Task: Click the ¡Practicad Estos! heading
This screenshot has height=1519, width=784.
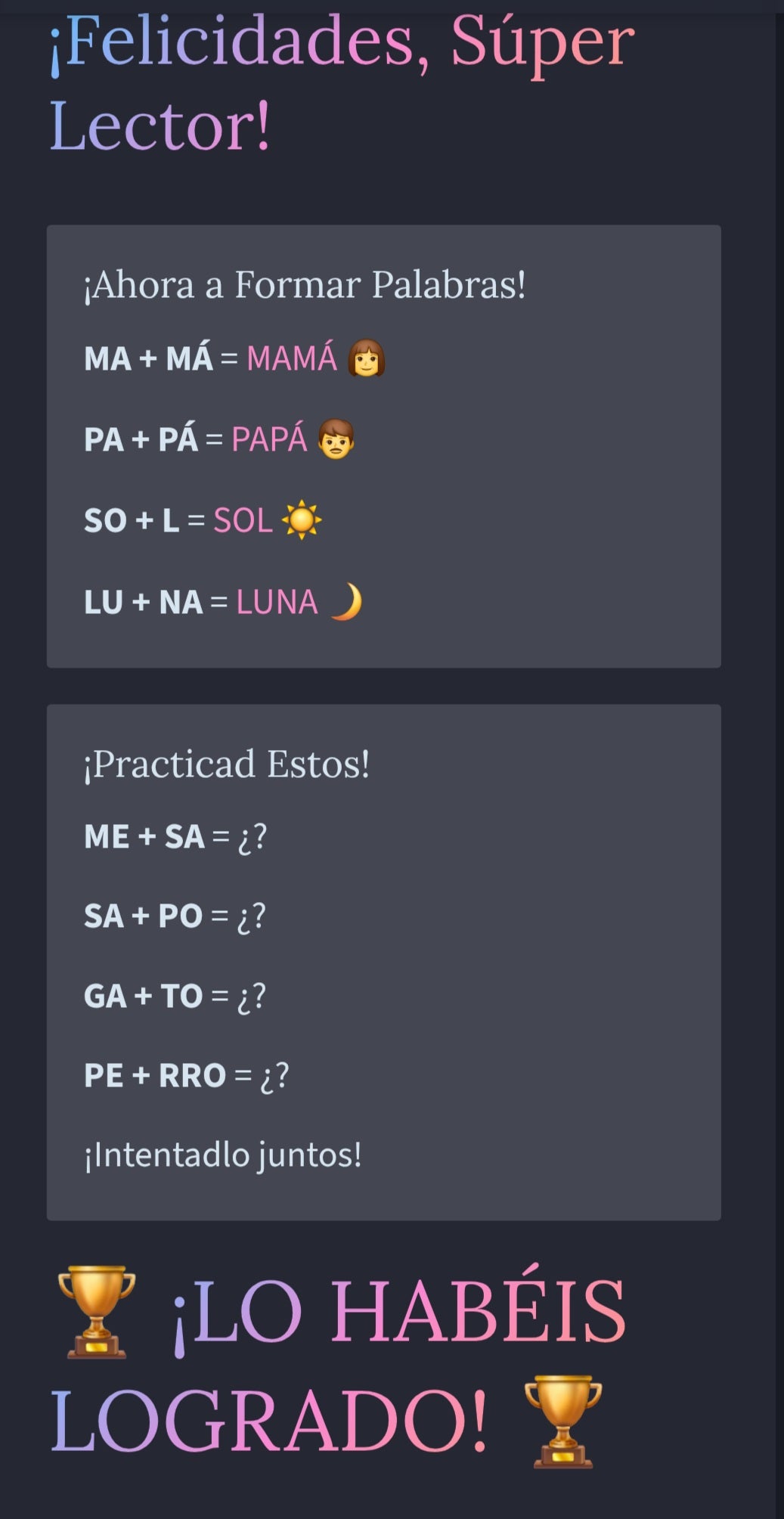Action: point(227,764)
